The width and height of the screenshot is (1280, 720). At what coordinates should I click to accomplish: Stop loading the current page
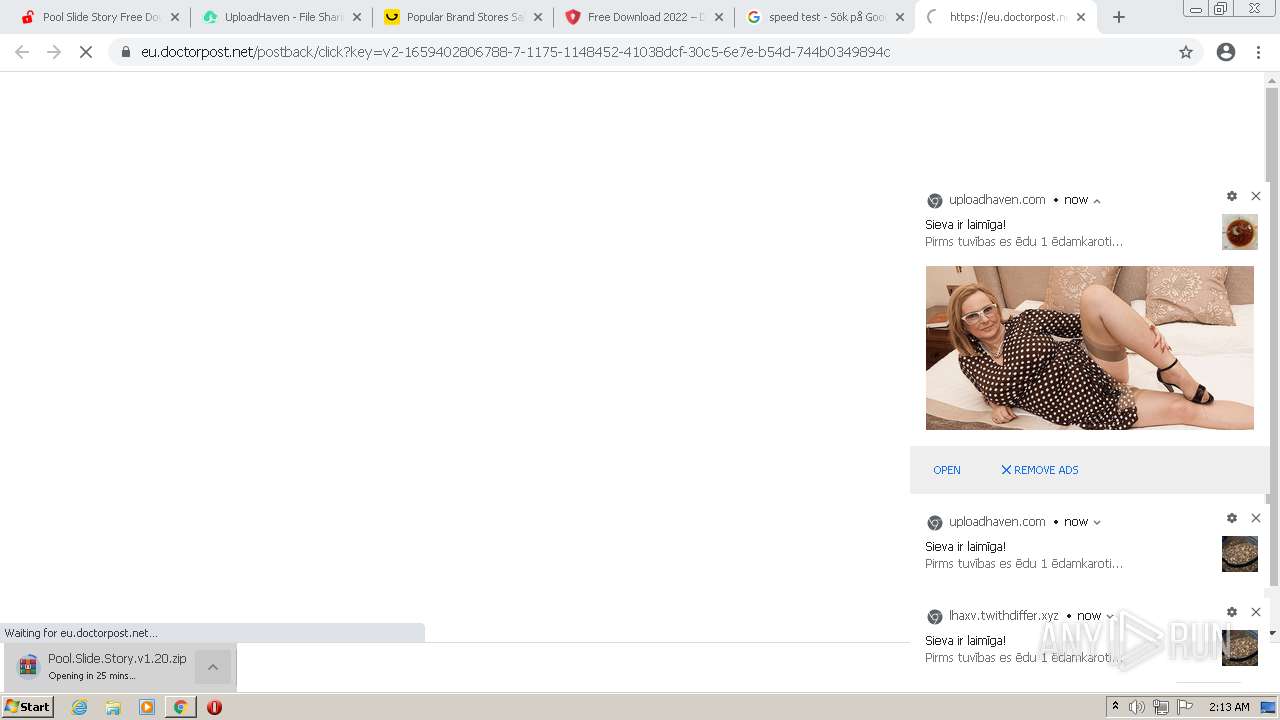click(x=86, y=52)
